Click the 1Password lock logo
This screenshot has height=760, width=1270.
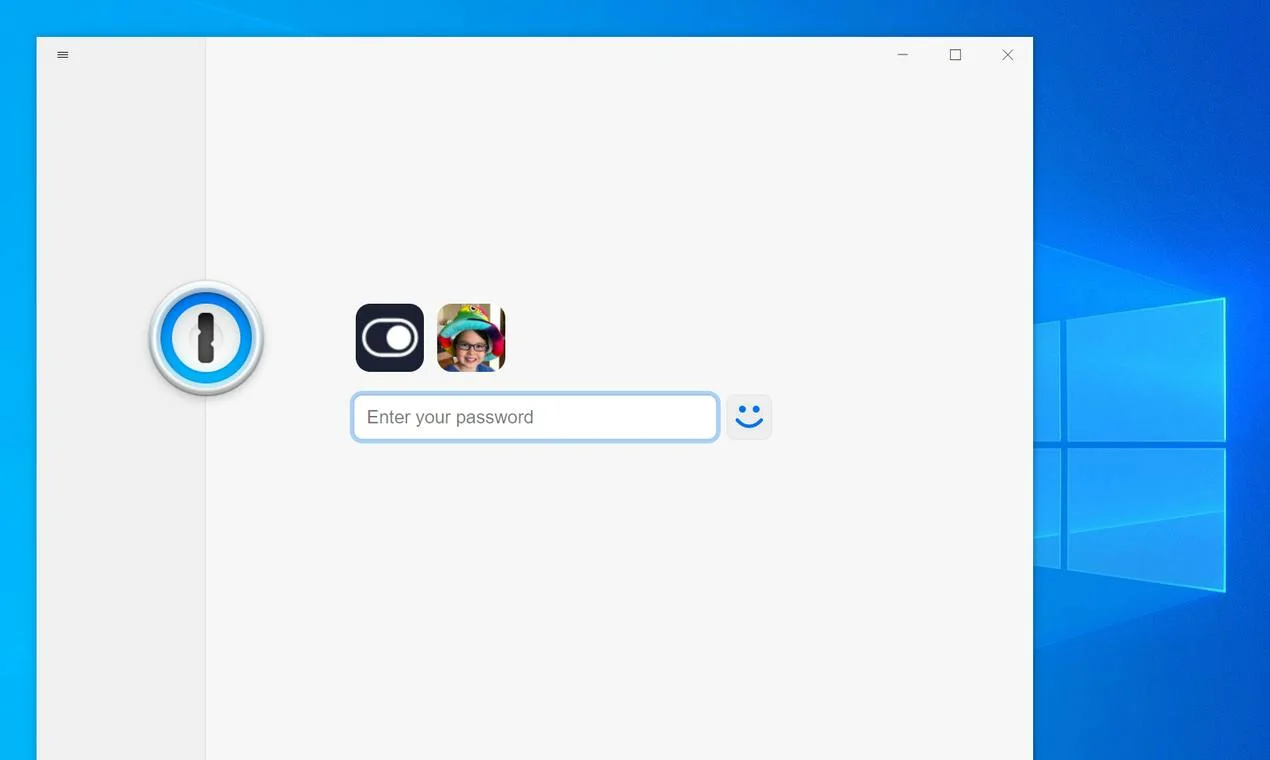206,338
